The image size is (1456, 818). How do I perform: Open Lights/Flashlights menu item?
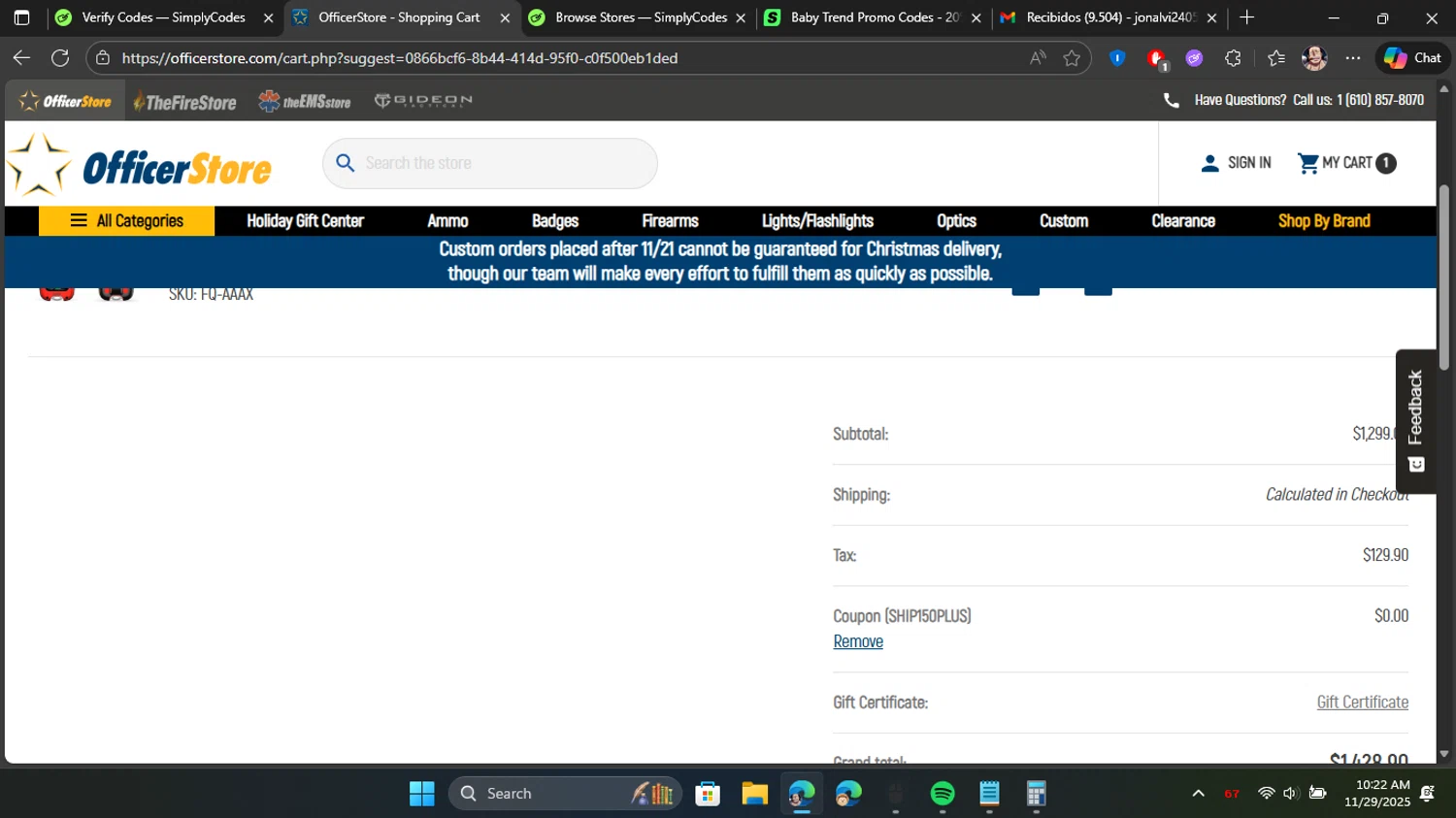coord(817,220)
